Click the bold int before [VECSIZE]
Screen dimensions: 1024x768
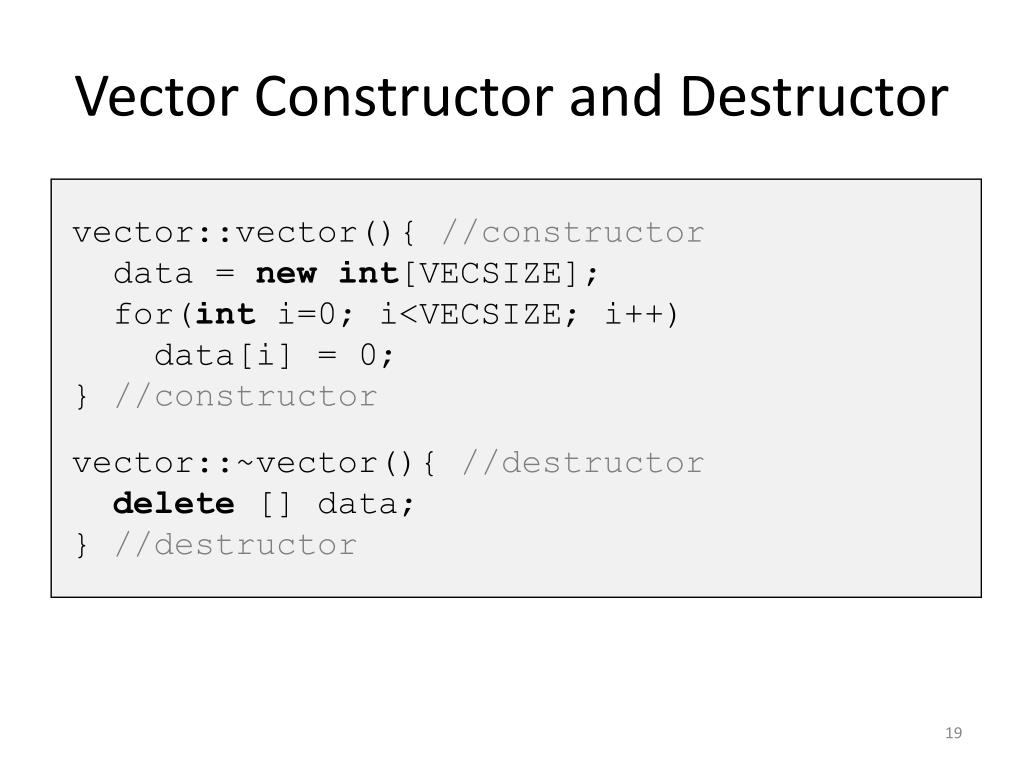[368, 273]
